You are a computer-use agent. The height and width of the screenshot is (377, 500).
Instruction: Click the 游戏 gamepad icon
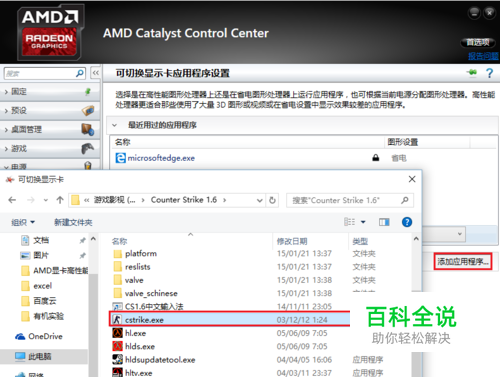[x=88, y=148]
